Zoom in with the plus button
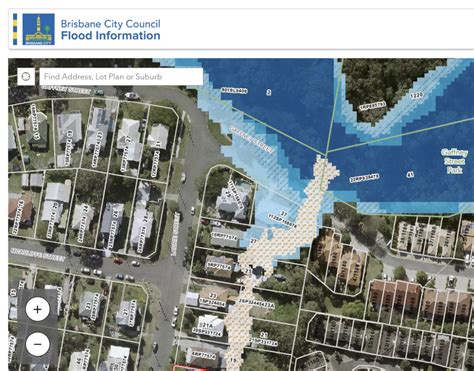The width and height of the screenshot is (474, 371). [38, 309]
